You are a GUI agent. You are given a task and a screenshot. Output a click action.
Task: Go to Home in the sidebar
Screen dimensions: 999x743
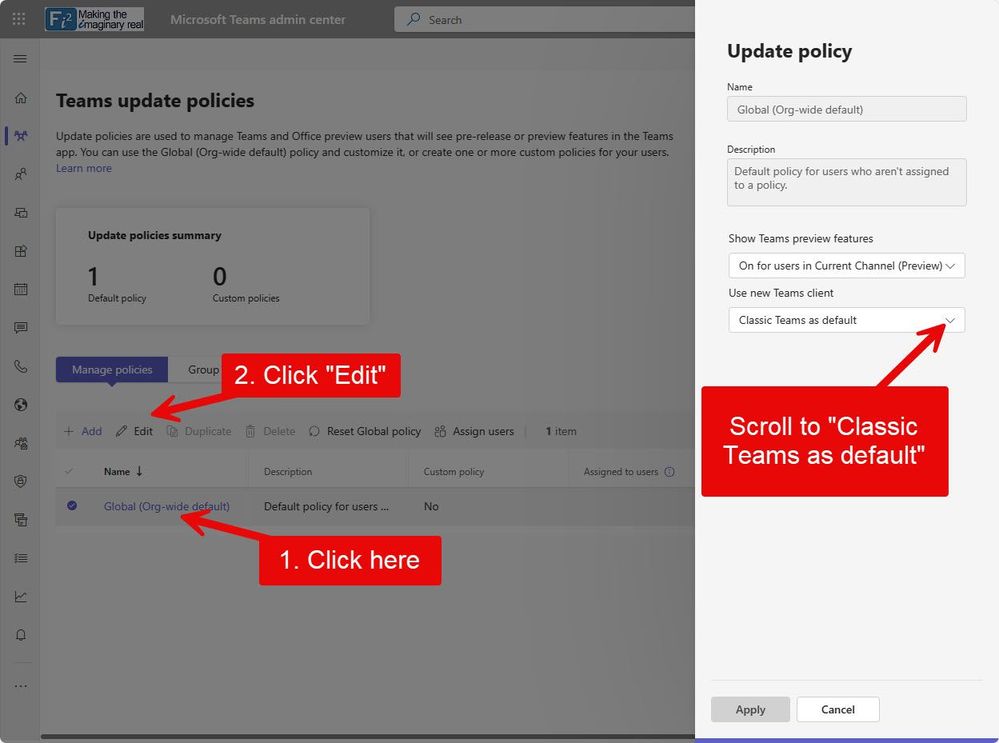20,97
